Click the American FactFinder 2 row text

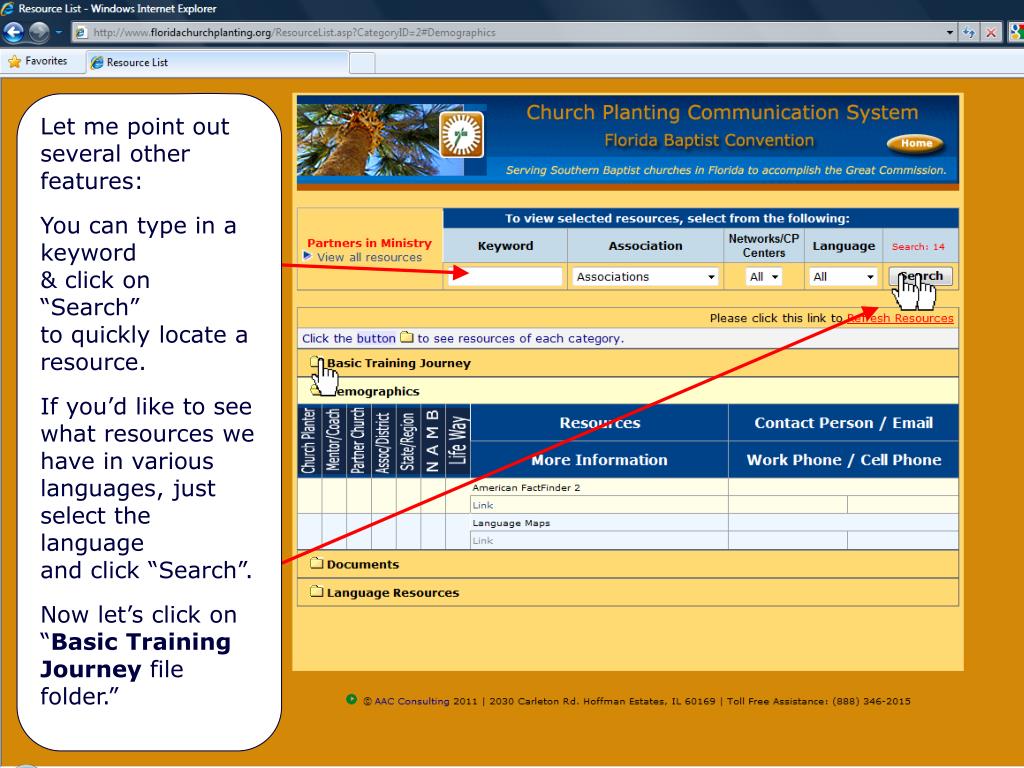(x=526, y=487)
